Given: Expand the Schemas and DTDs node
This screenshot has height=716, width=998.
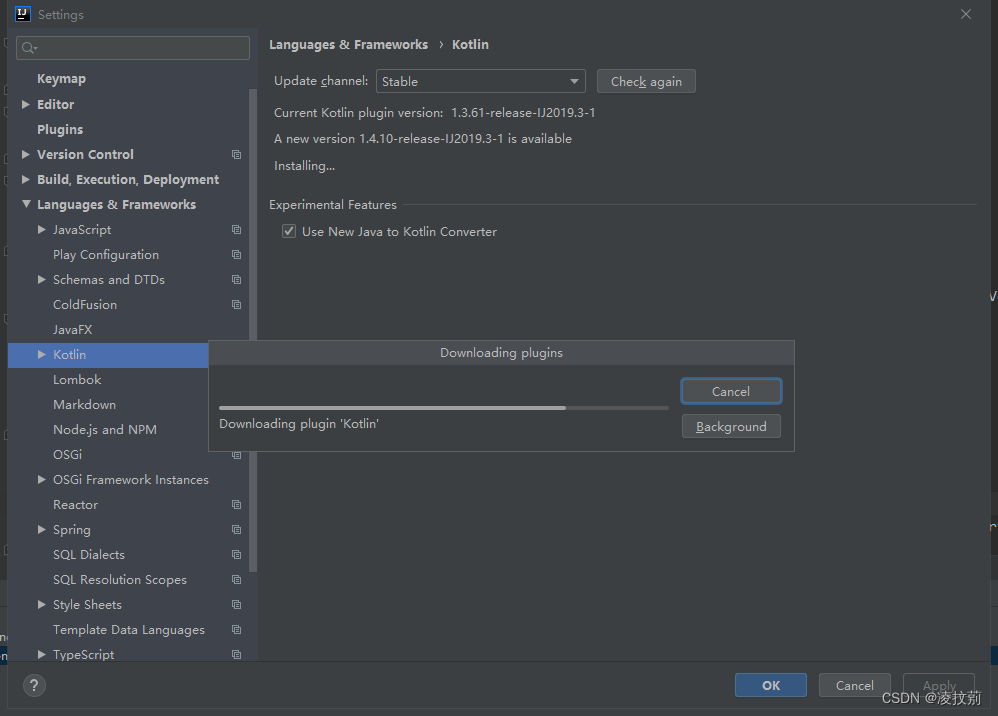Looking at the screenshot, I should 41,279.
